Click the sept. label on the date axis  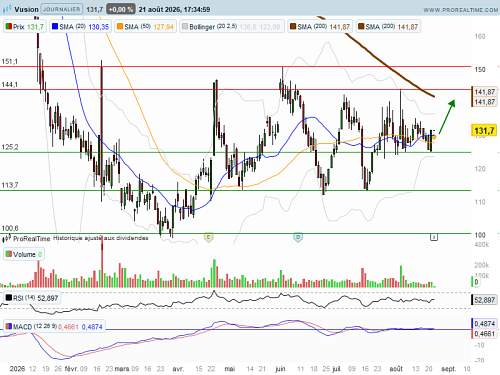448,369
